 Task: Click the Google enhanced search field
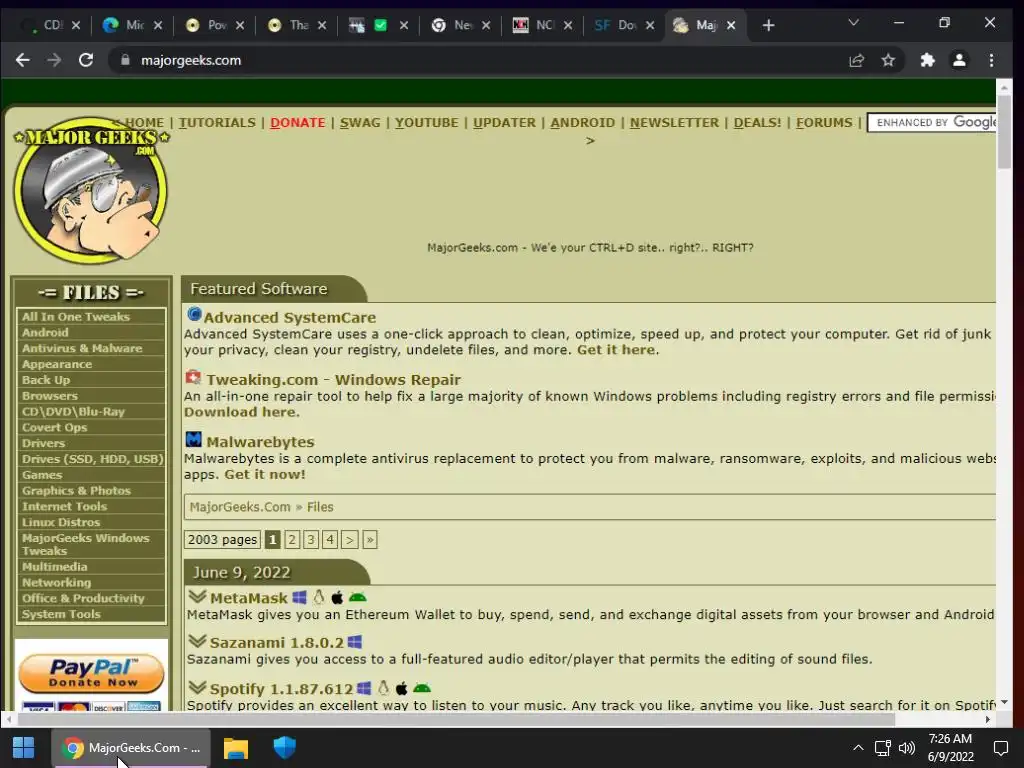click(932, 122)
